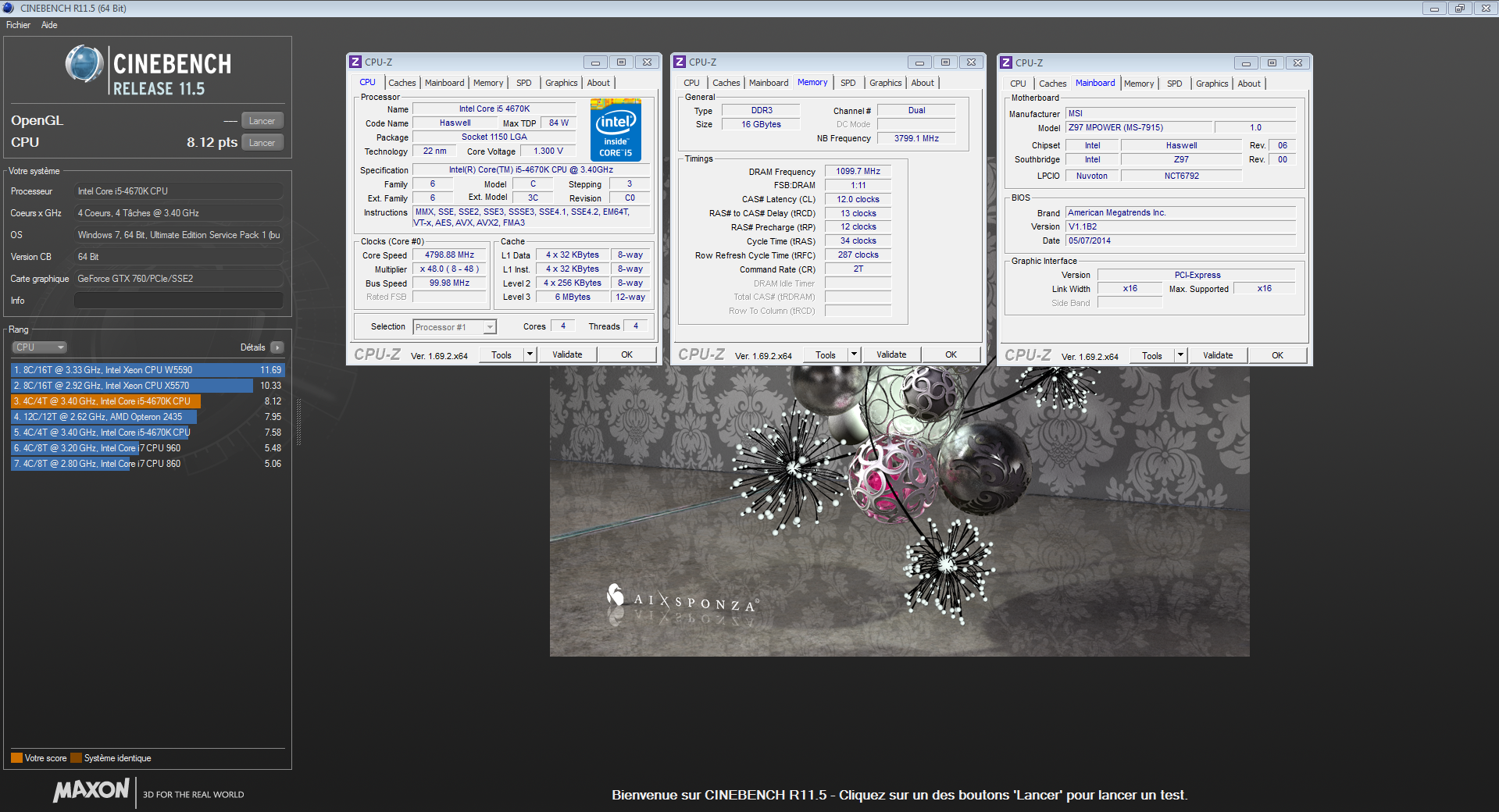
Task: Click the orange Votre score legend swatch
Action: (x=16, y=758)
